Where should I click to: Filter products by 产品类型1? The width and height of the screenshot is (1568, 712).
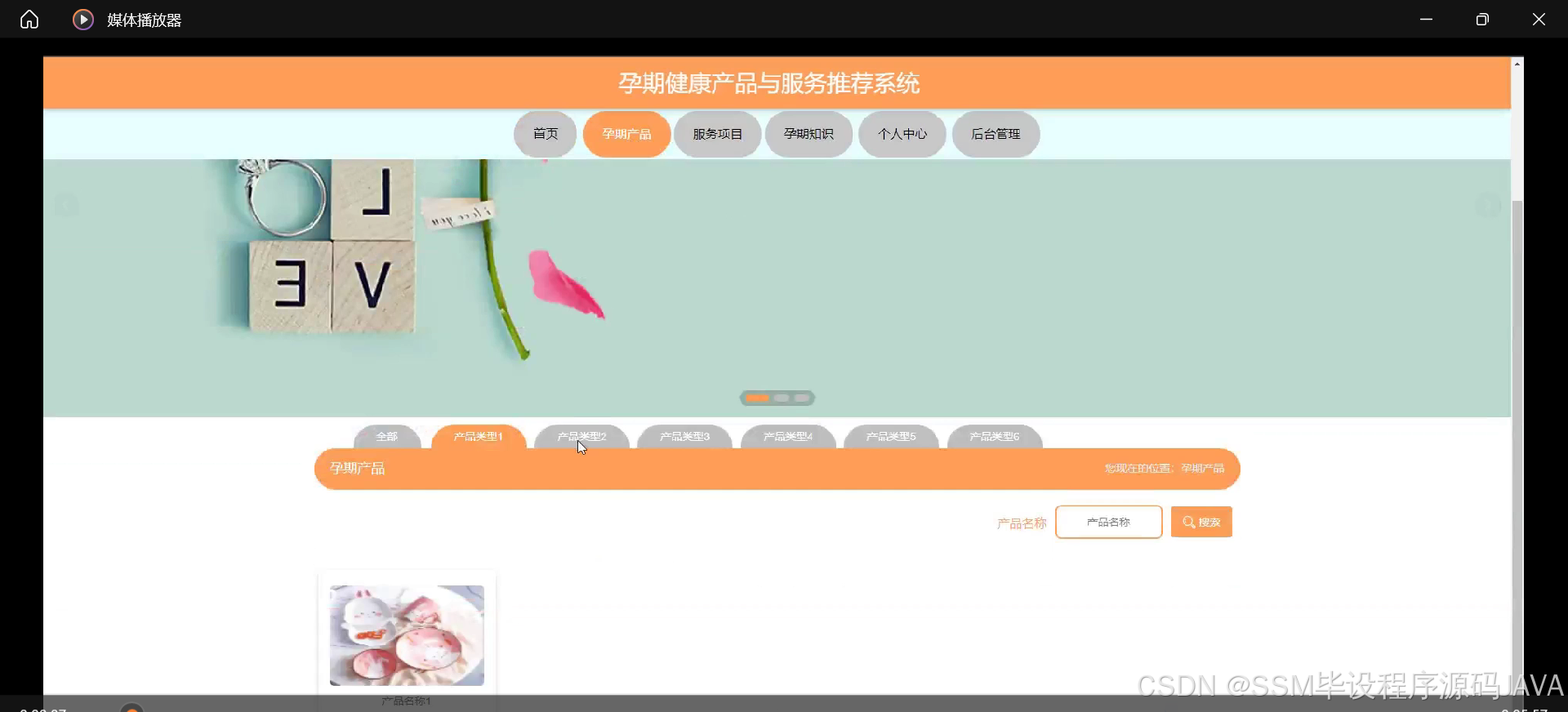[479, 437]
